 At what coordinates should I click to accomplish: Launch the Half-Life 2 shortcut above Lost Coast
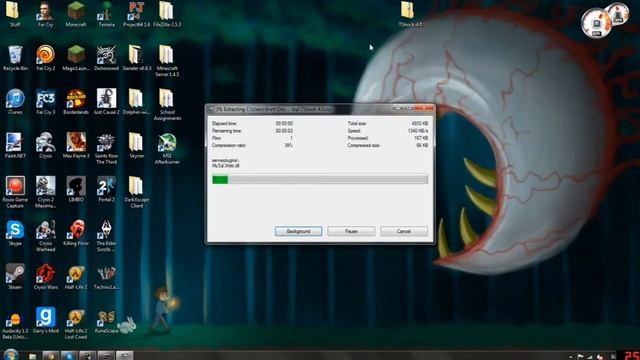click(x=76, y=277)
